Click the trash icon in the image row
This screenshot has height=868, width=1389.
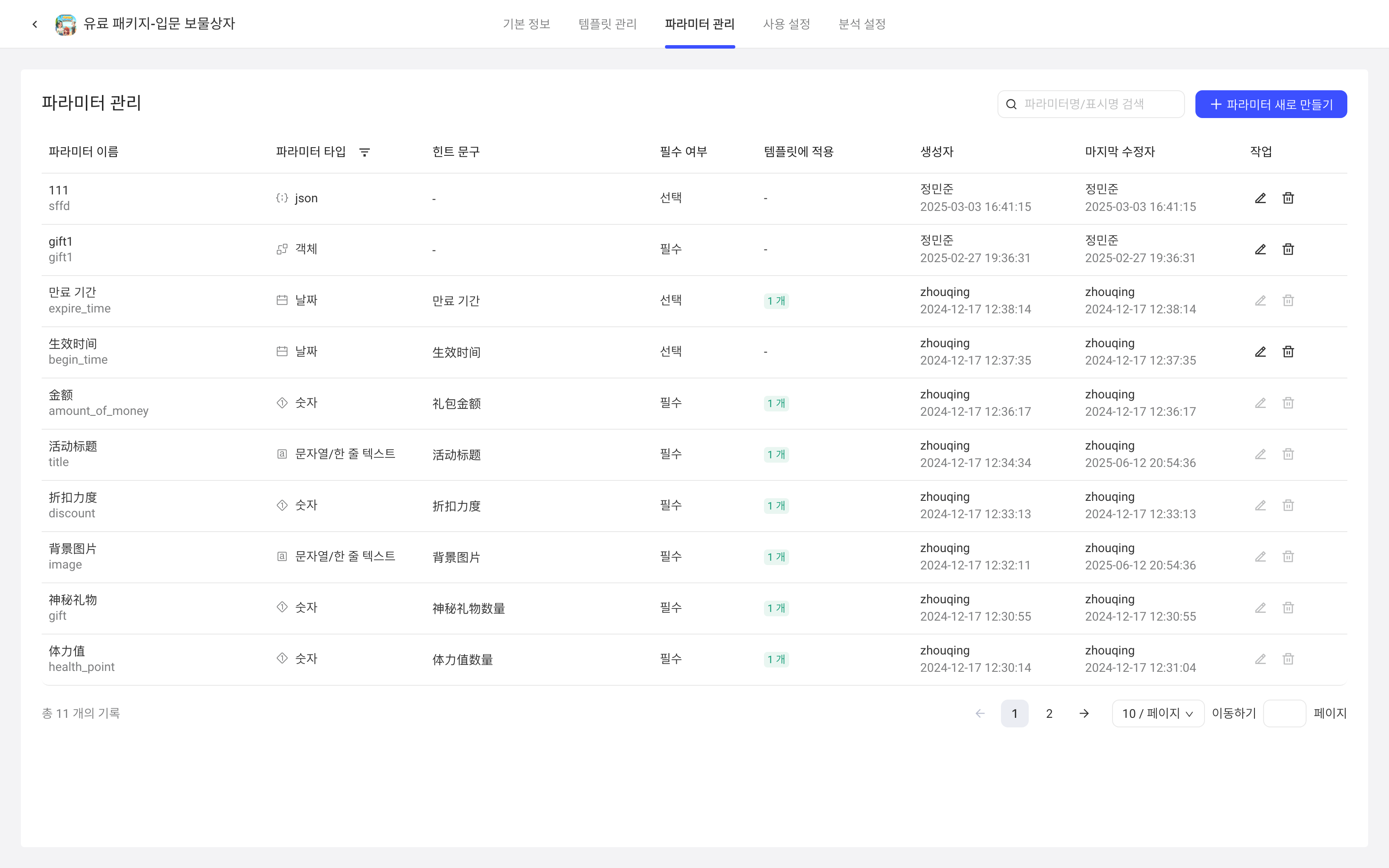tap(1289, 556)
